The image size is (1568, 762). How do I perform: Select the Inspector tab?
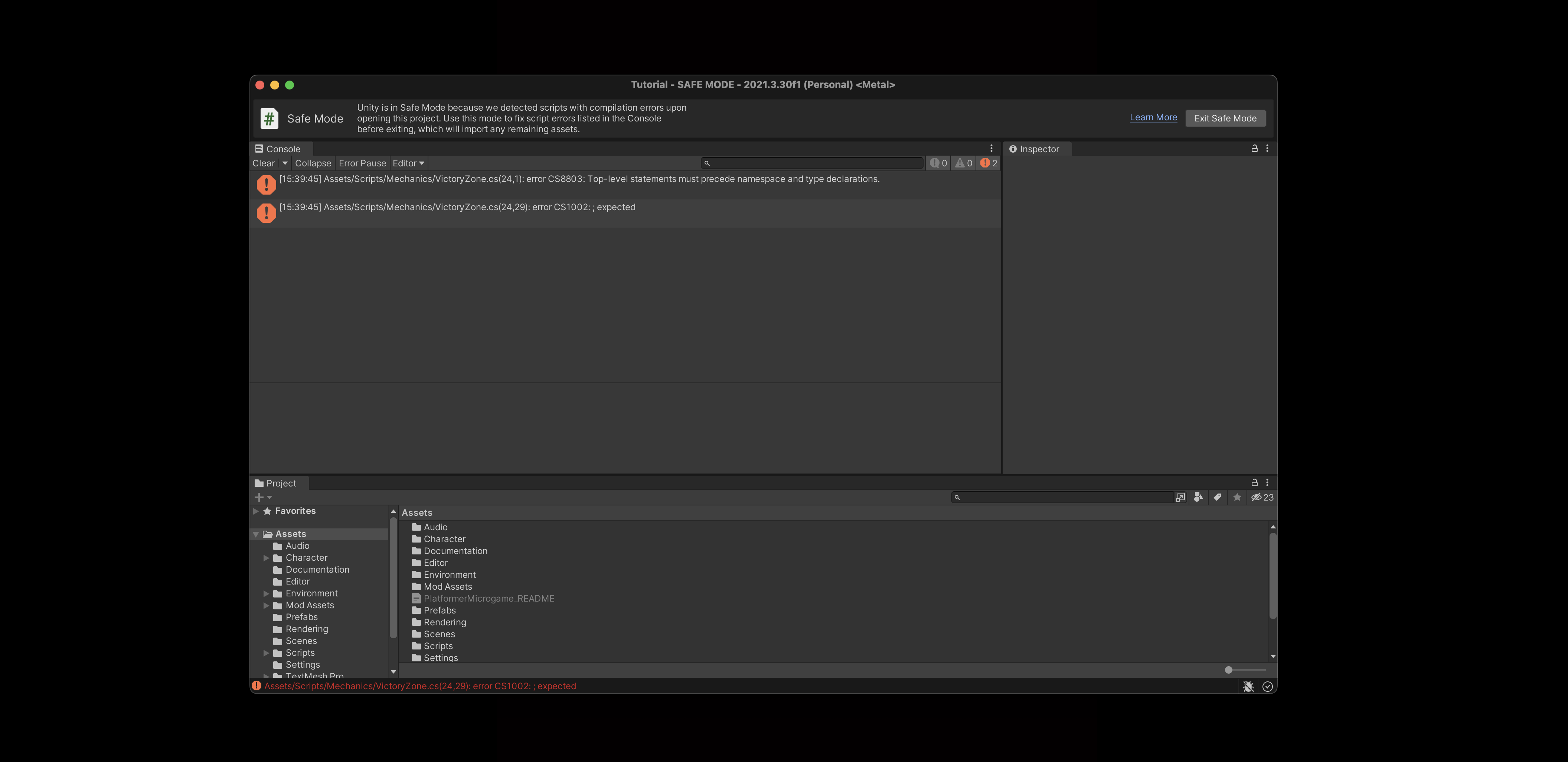coord(1038,149)
